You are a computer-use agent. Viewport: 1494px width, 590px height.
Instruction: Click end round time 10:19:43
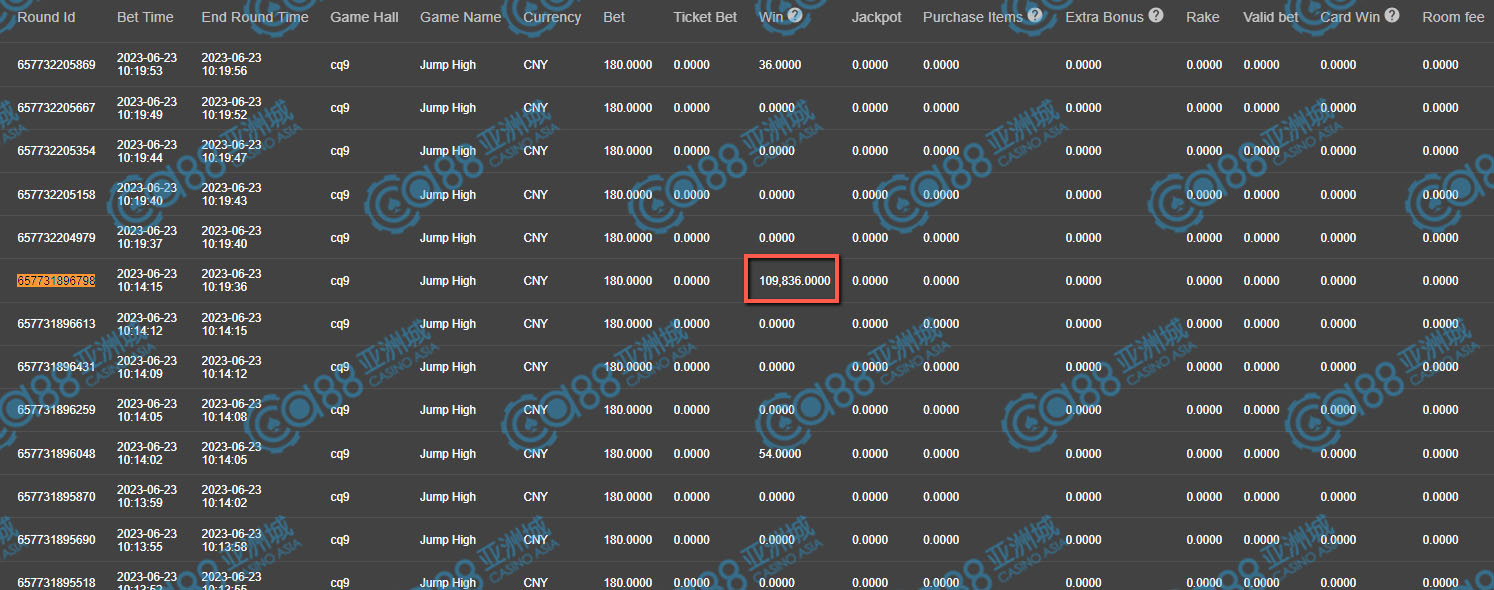231,195
